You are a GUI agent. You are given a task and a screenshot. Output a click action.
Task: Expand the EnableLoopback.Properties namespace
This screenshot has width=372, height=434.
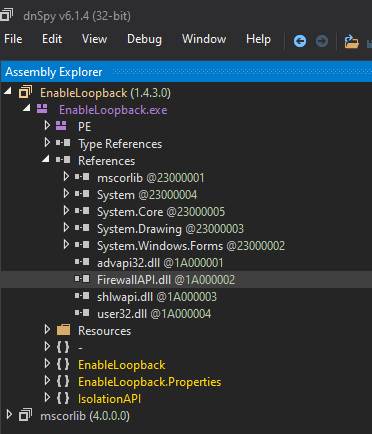pos(47,381)
